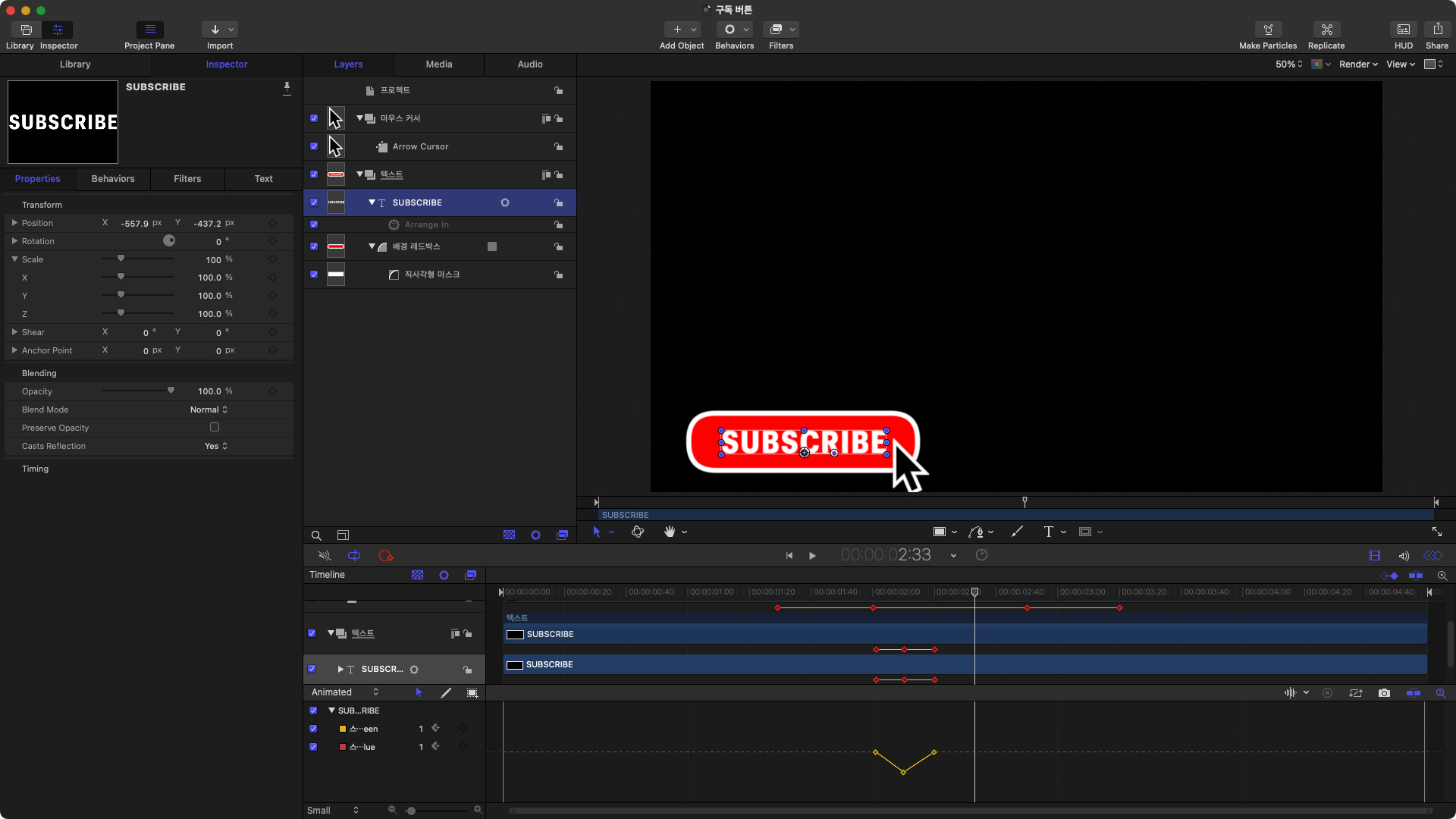Image resolution: width=1456 pixels, height=819 pixels.
Task: Enable Preserve Opacity checkbox
Action: [215, 428]
